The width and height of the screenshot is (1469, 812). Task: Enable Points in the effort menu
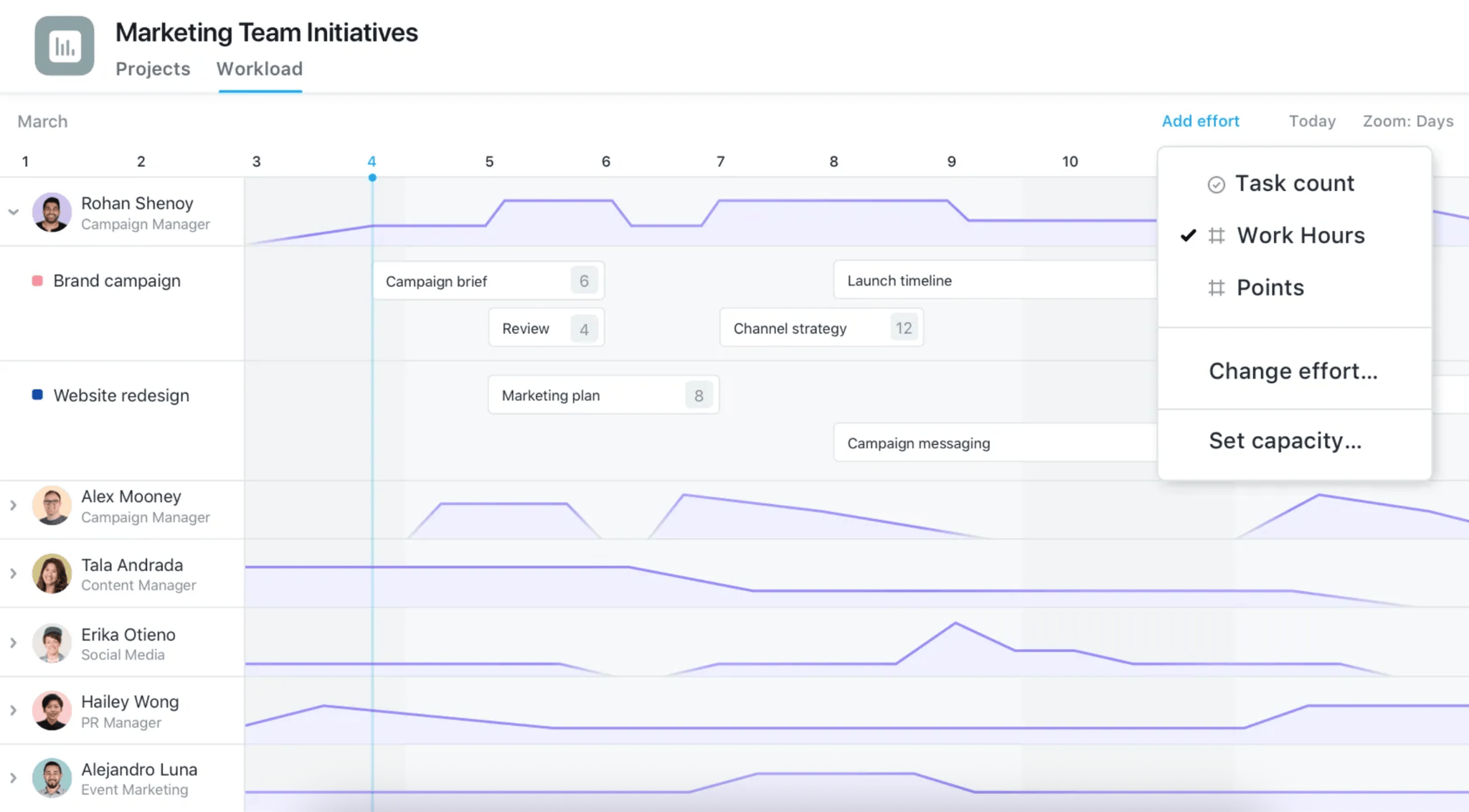pyautogui.click(x=1270, y=287)
